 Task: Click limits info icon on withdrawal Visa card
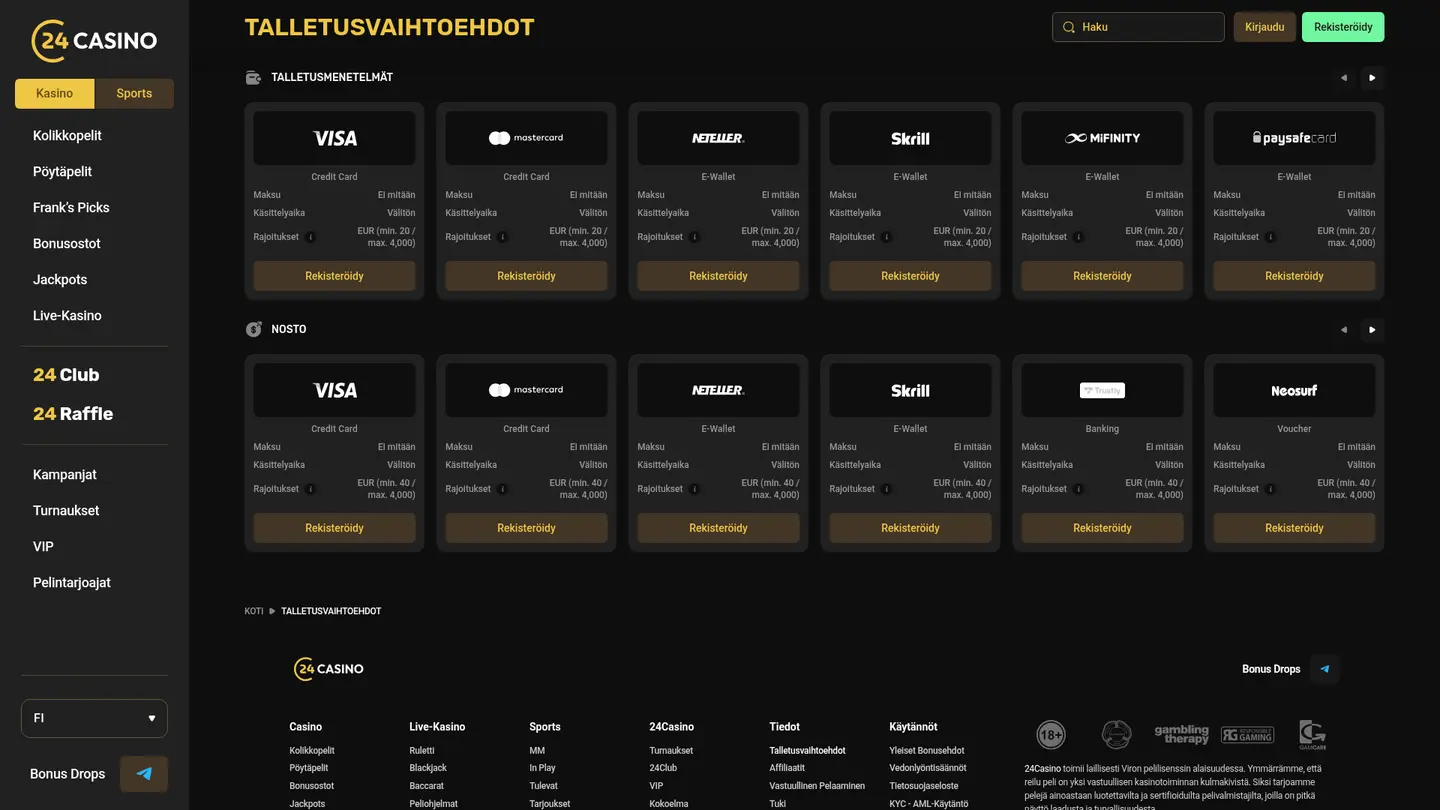(310, 489)
